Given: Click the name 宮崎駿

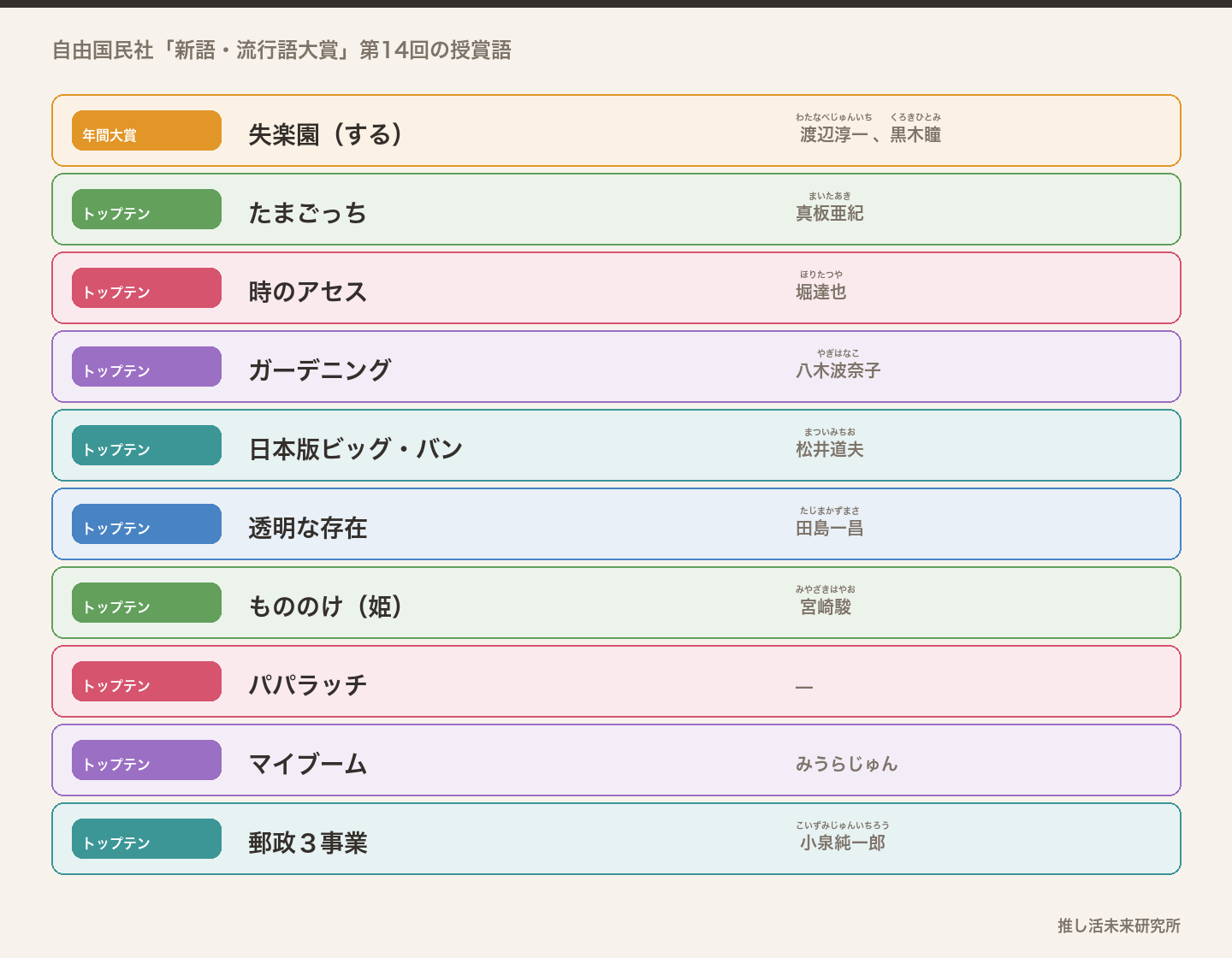Looking at the screenshot, I should click(x=826, y=606).
